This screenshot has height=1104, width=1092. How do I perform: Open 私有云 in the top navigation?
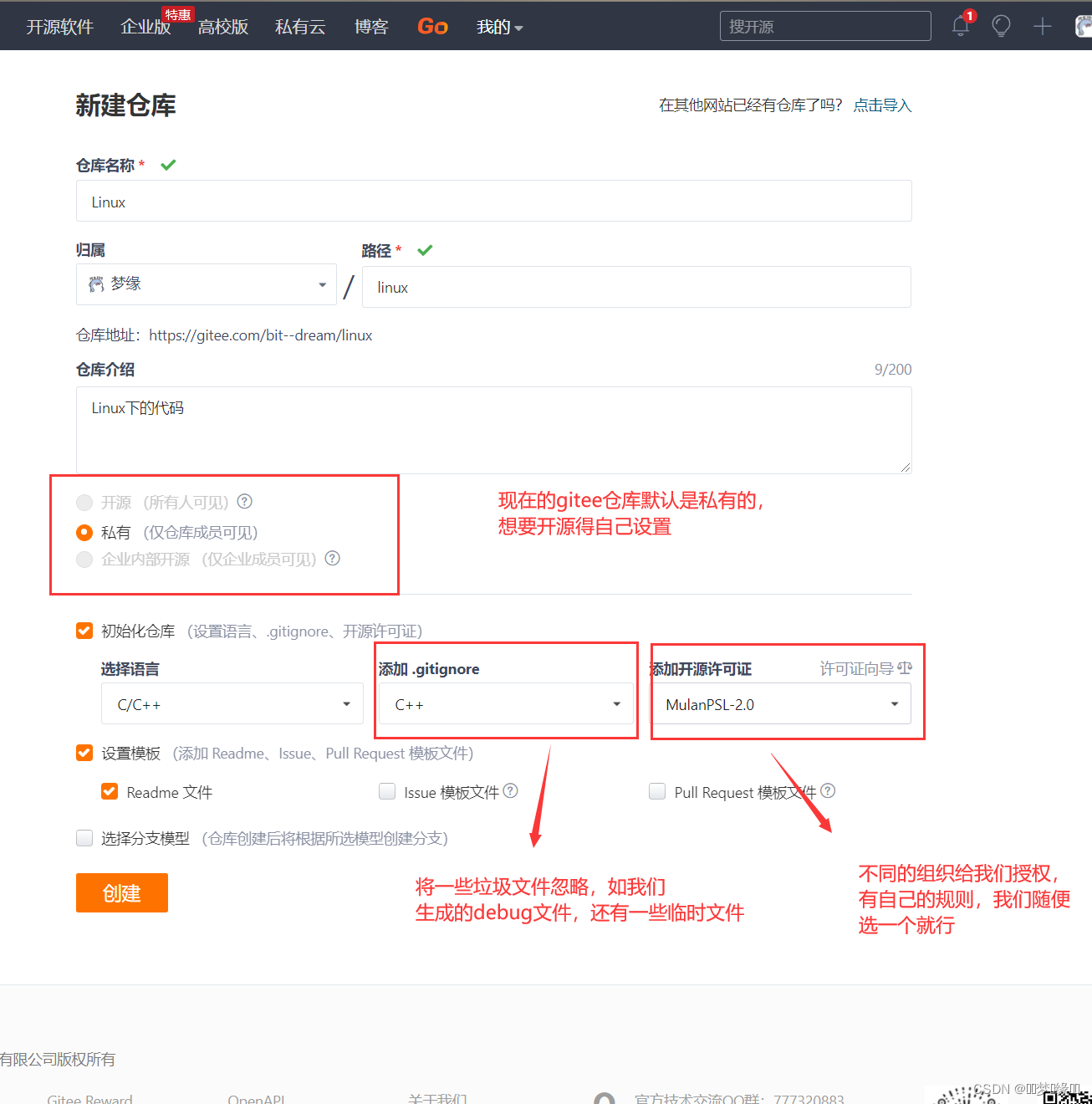300,27
